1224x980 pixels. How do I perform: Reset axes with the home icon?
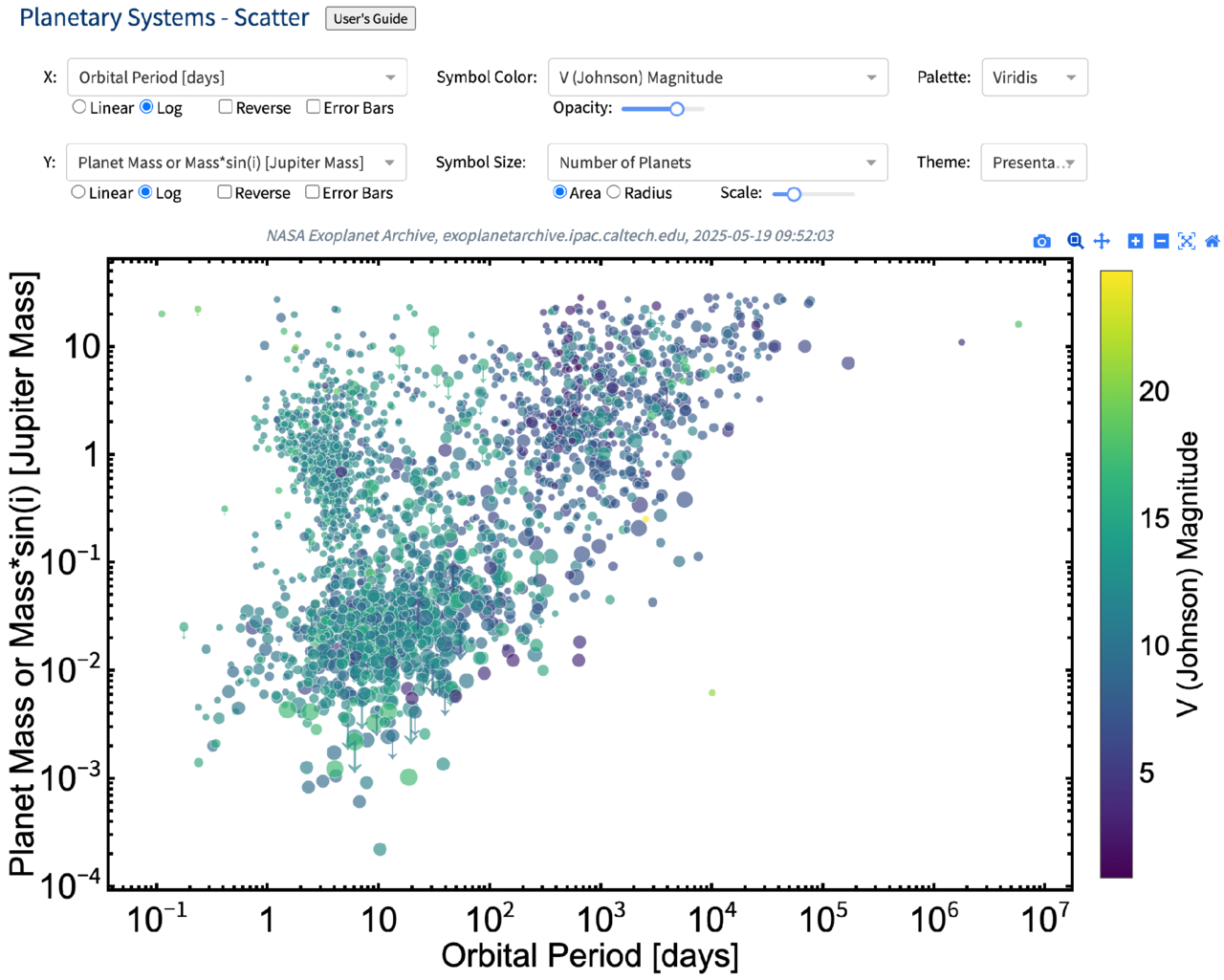(1212, 241)
